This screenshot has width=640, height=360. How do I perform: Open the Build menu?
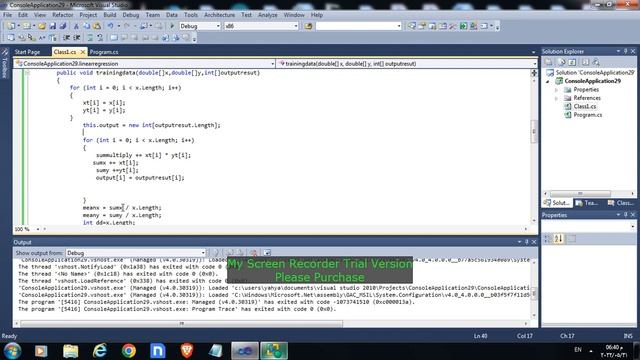tap(109, 15)
